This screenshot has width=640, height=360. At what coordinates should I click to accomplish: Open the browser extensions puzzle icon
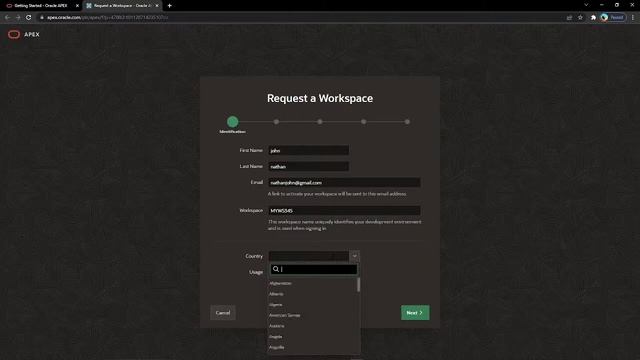coord(593,17)
